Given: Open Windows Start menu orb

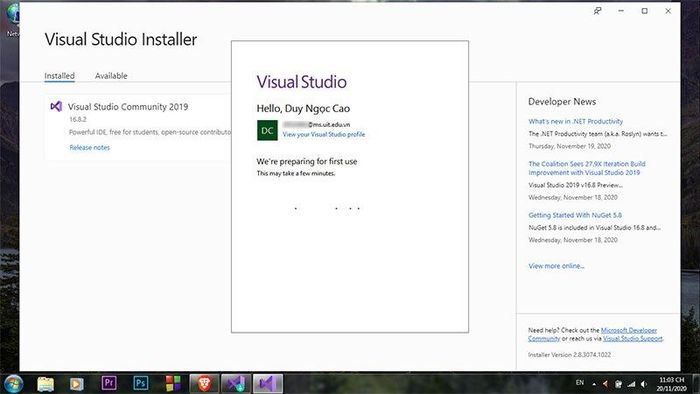Looking at the screenshot, I should [x=13, y=384].
